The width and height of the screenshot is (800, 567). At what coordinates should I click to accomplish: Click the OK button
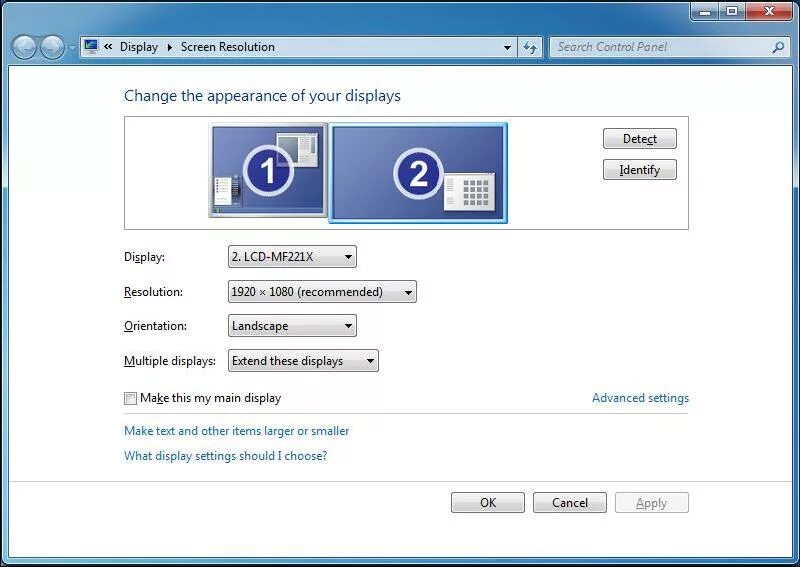pyautogui.click(x=488, y=503)
